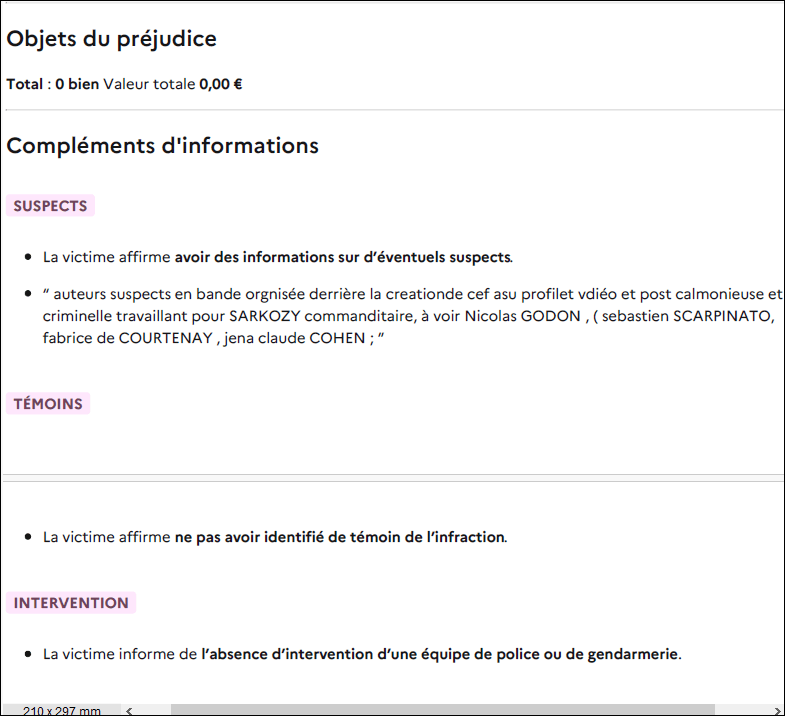The height and width of the screenshot is (716, 785).
Task: Select the TÉMOINS tag label
Action: point(48,404)
